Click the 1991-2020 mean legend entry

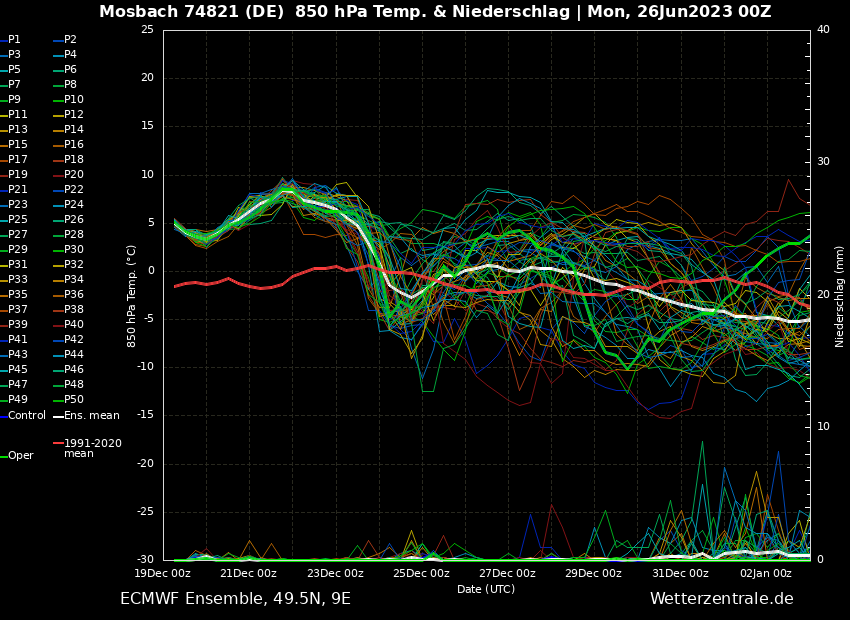[x=92, y=448]
